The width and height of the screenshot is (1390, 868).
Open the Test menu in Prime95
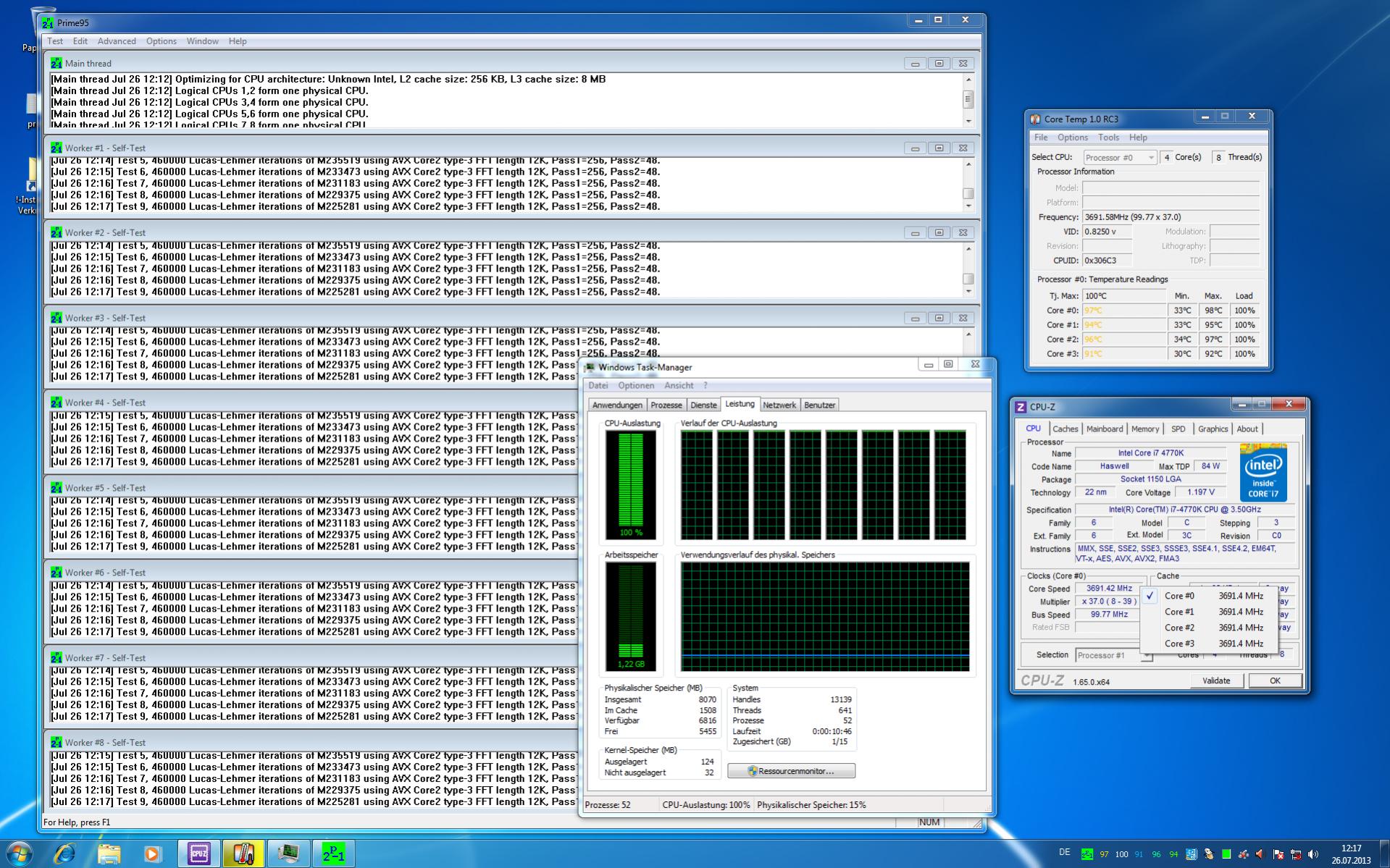pos(55,41)
